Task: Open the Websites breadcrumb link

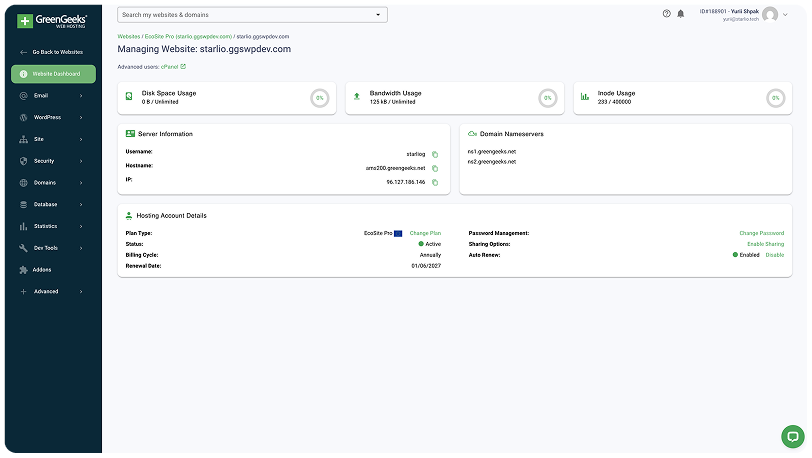Action: pos(128,37)
